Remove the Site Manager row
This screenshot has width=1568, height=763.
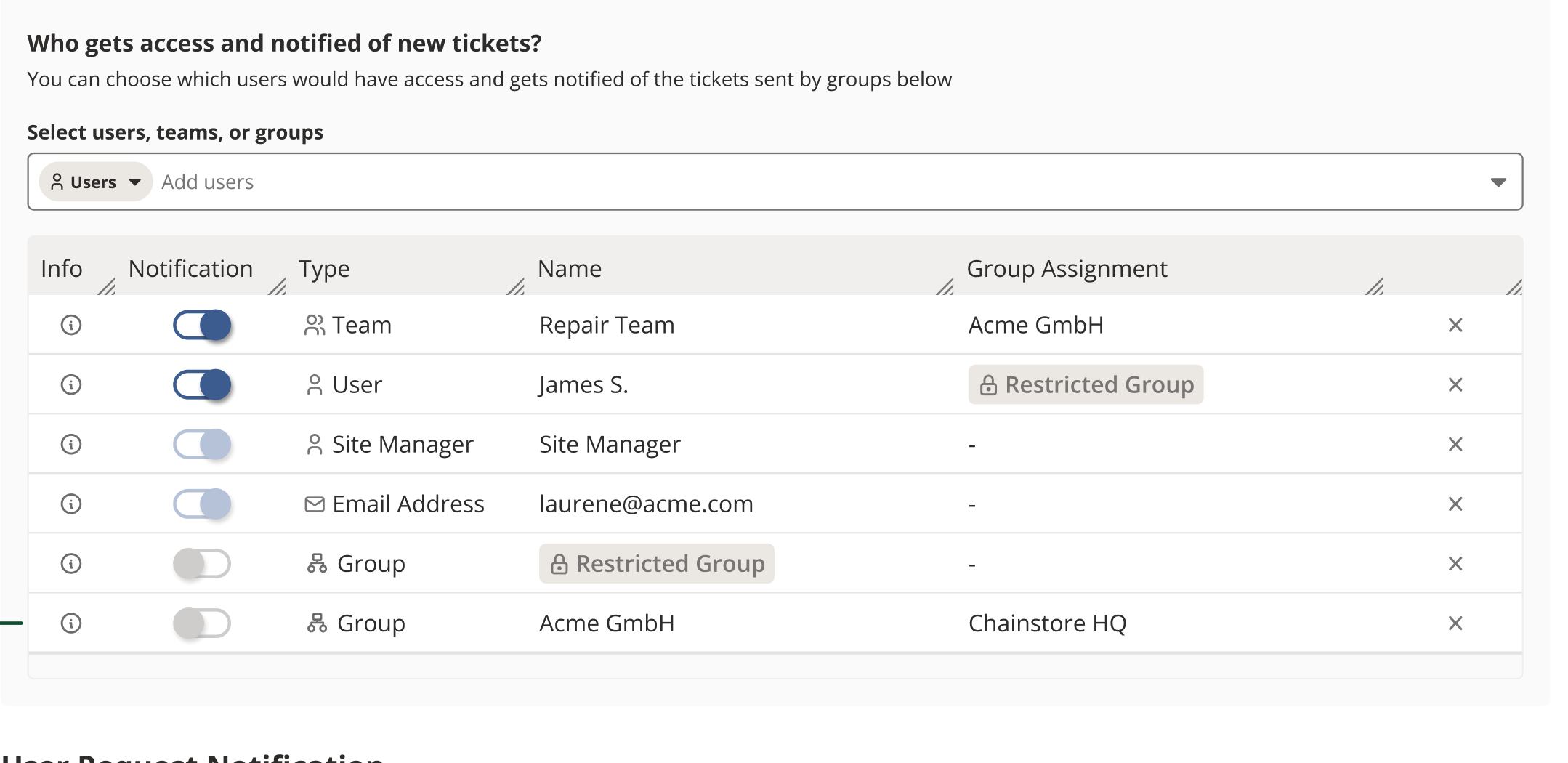tap(1455, 444)
